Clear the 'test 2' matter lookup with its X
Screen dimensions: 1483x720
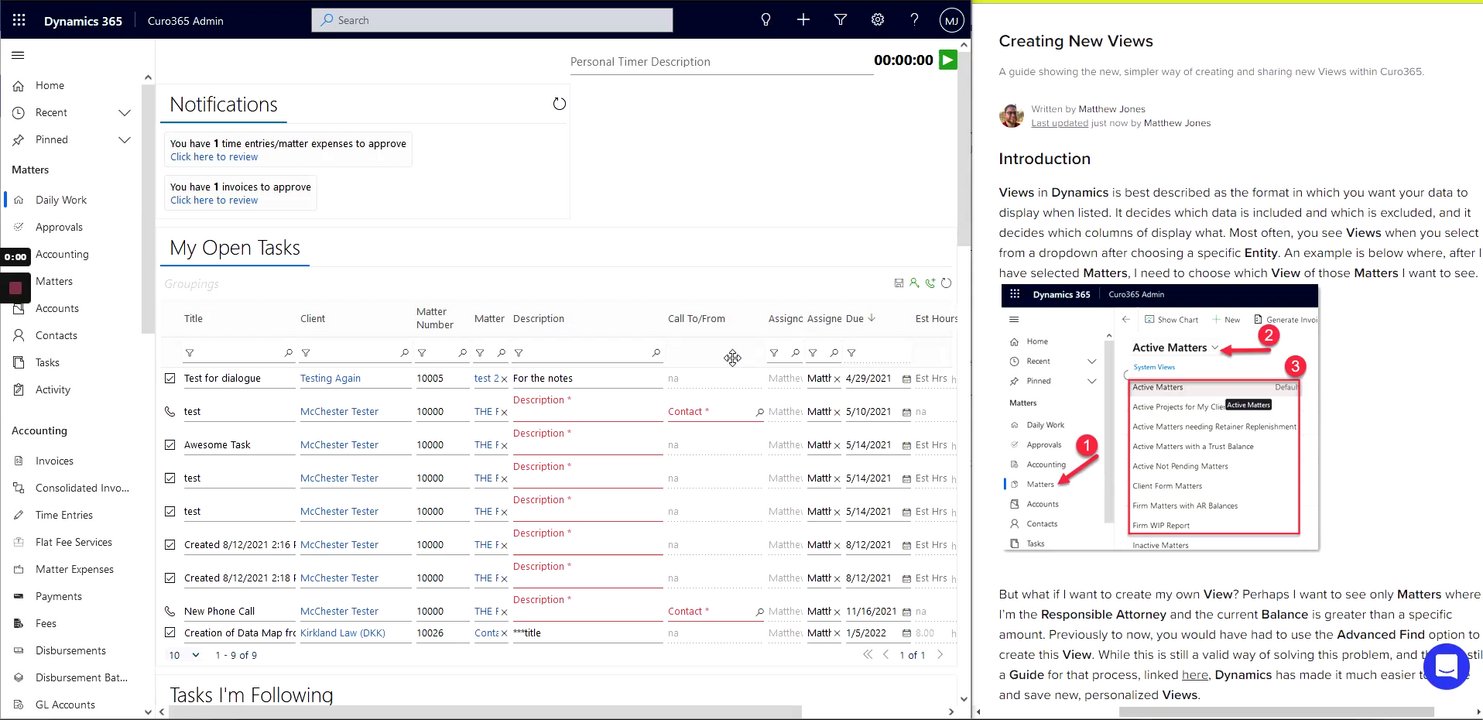point(503,379)
